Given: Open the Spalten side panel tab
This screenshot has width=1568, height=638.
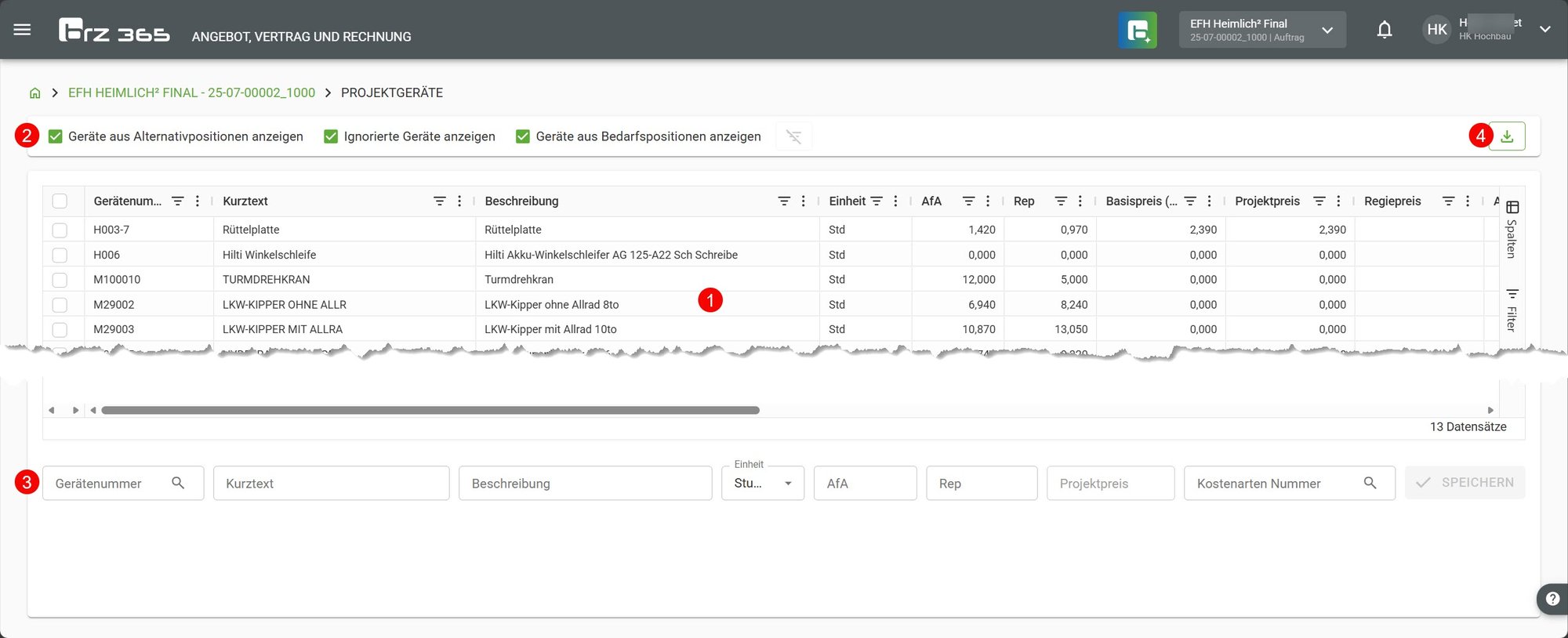Looking at the screenshot, I should point(1512,230).
